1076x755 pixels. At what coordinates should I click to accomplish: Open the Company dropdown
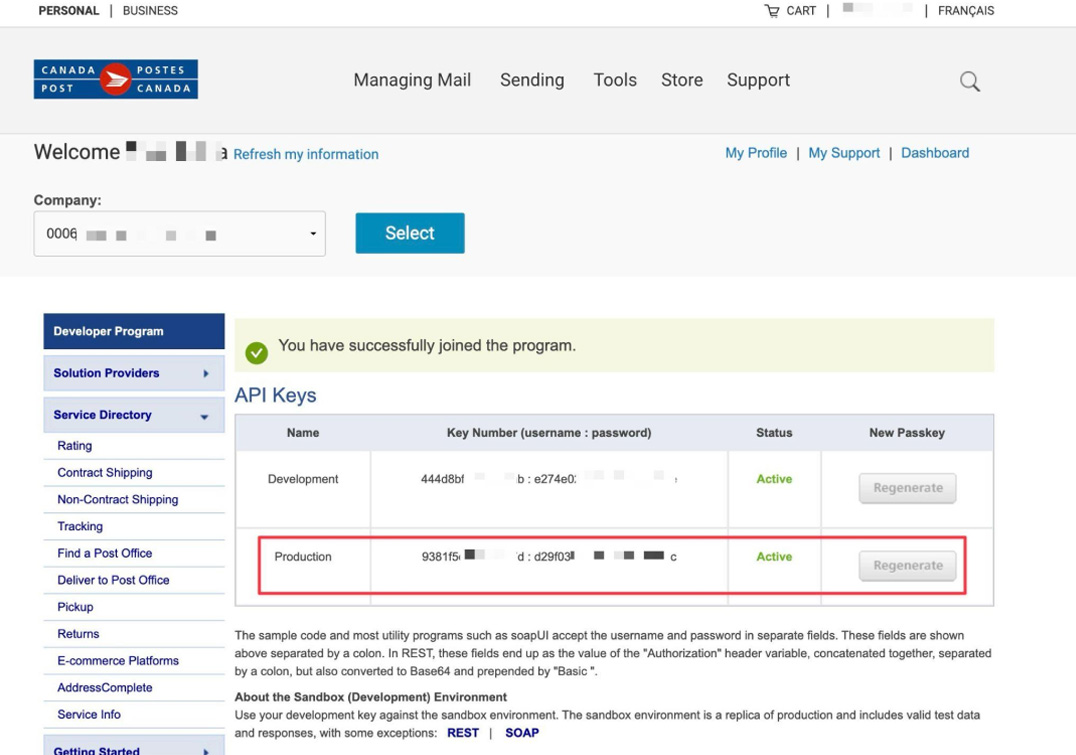click(x=180, y=234)
